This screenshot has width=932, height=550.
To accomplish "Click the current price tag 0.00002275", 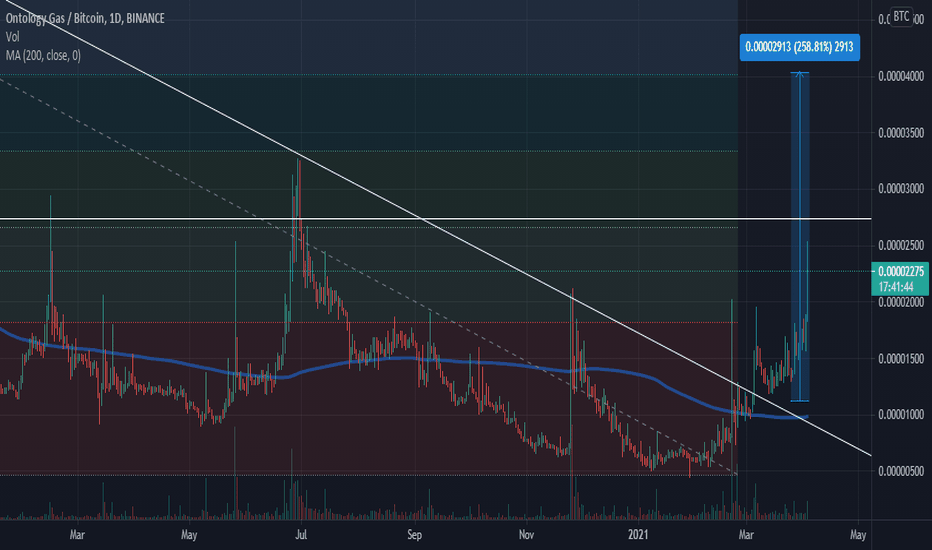I will pyautogui.click(x=900, y=271).
